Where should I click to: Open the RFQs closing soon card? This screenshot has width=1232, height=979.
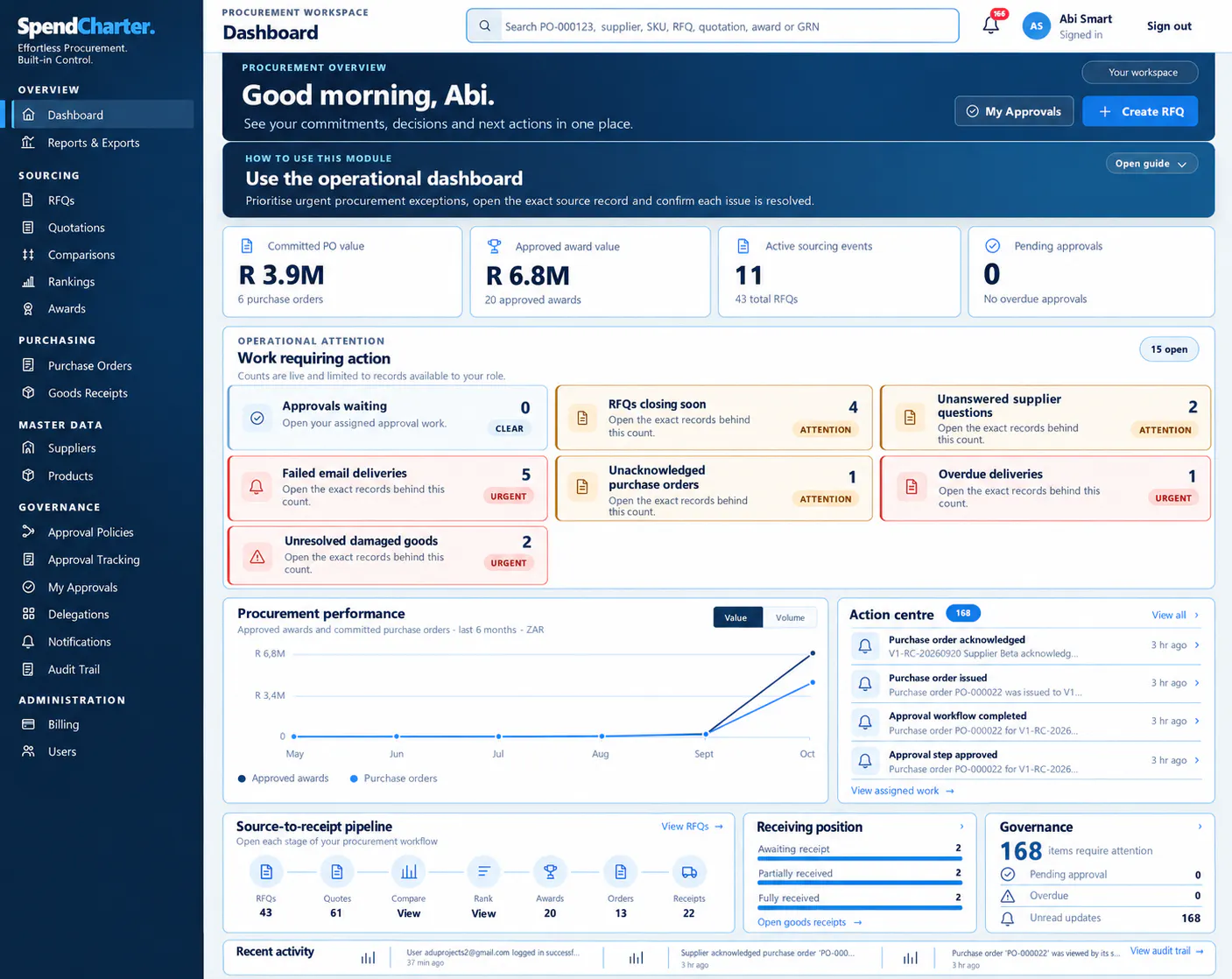click(x=714, y=418)
